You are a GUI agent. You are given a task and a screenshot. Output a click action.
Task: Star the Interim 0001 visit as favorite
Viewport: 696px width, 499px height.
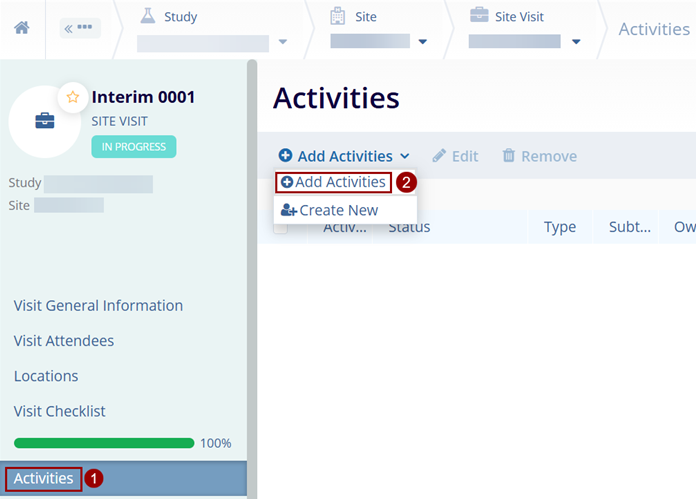coord(72,97)
